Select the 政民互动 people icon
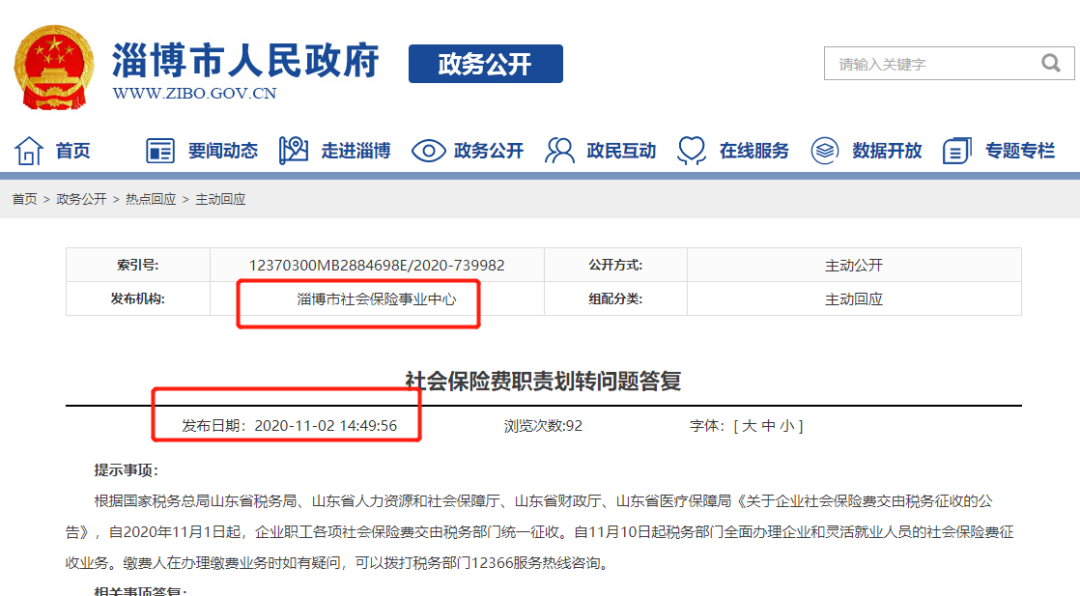The image size is (1080, 596). coord(558,149)
